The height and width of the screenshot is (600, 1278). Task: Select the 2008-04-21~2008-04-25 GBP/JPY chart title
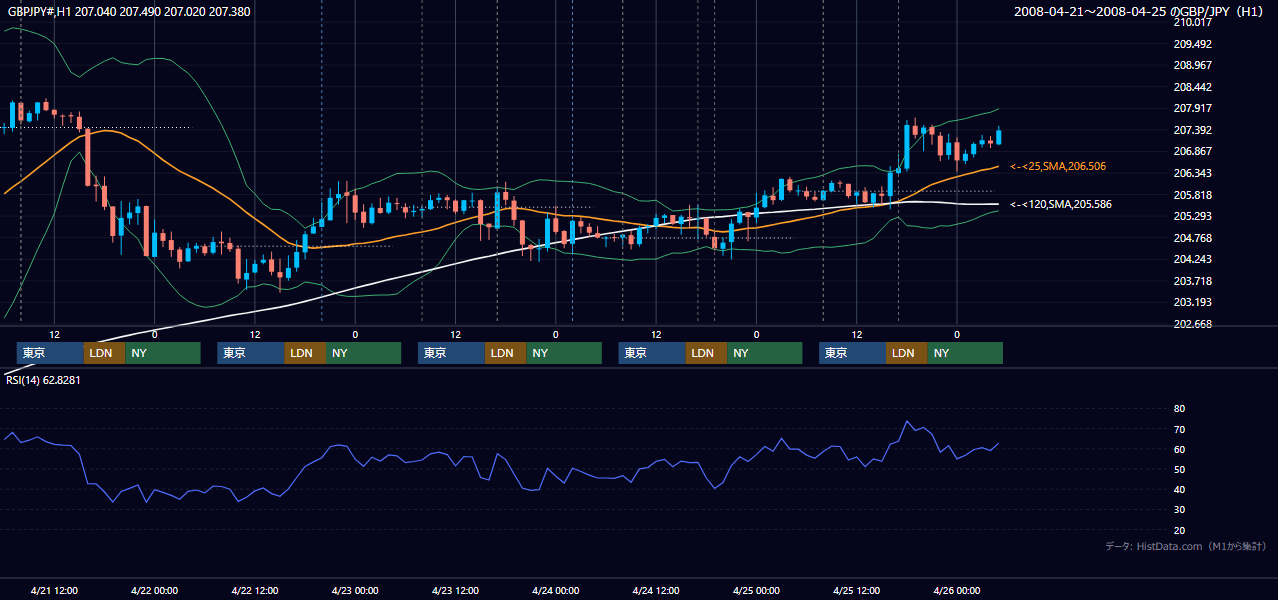tap(1140, 11)
